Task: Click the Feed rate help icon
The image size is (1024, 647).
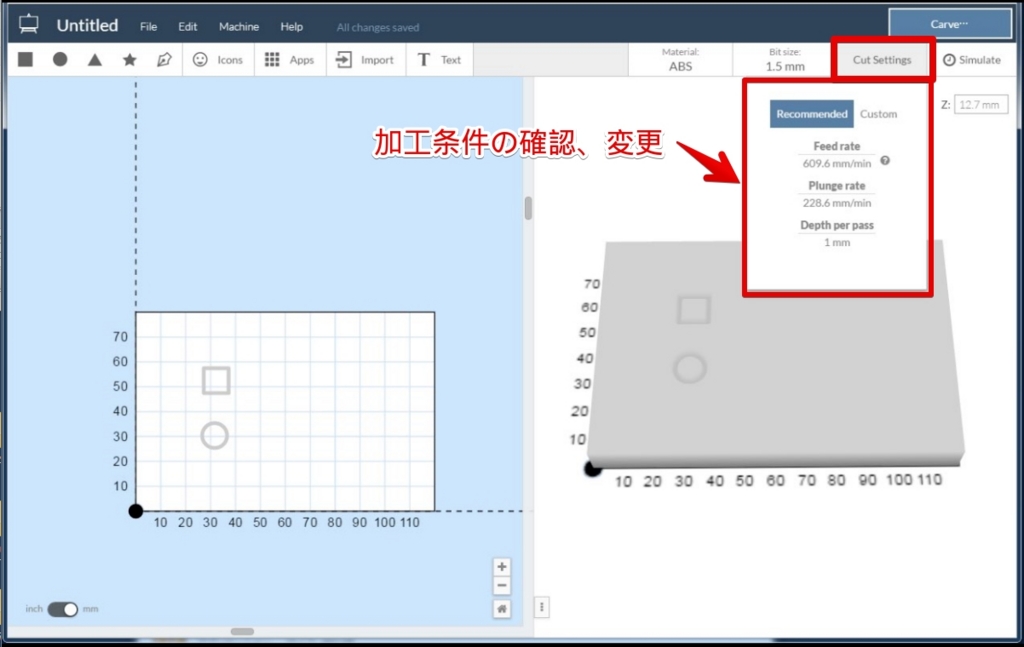Action: tap(885, 161)
